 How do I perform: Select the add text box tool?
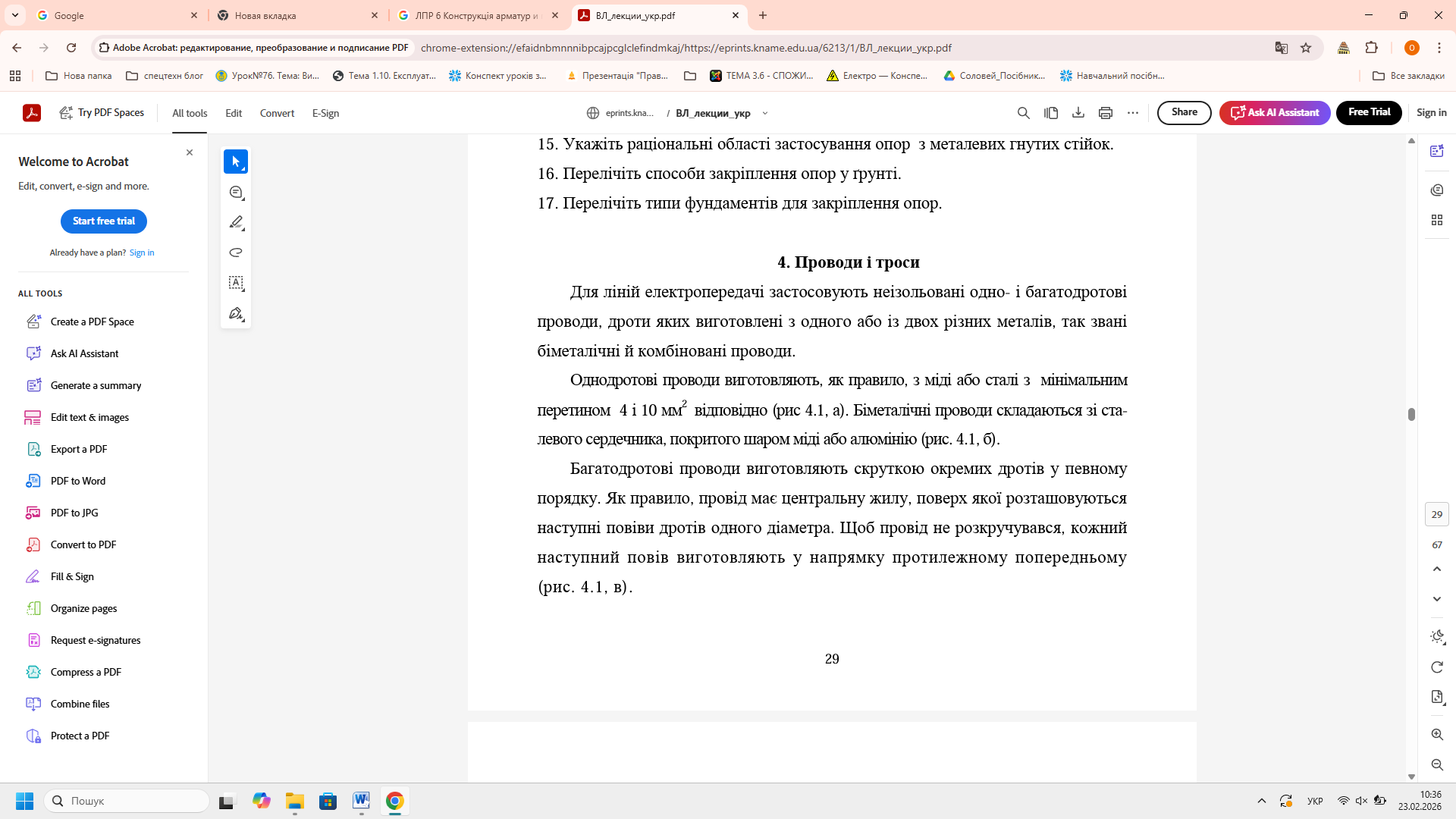click(x=236, y=283)
